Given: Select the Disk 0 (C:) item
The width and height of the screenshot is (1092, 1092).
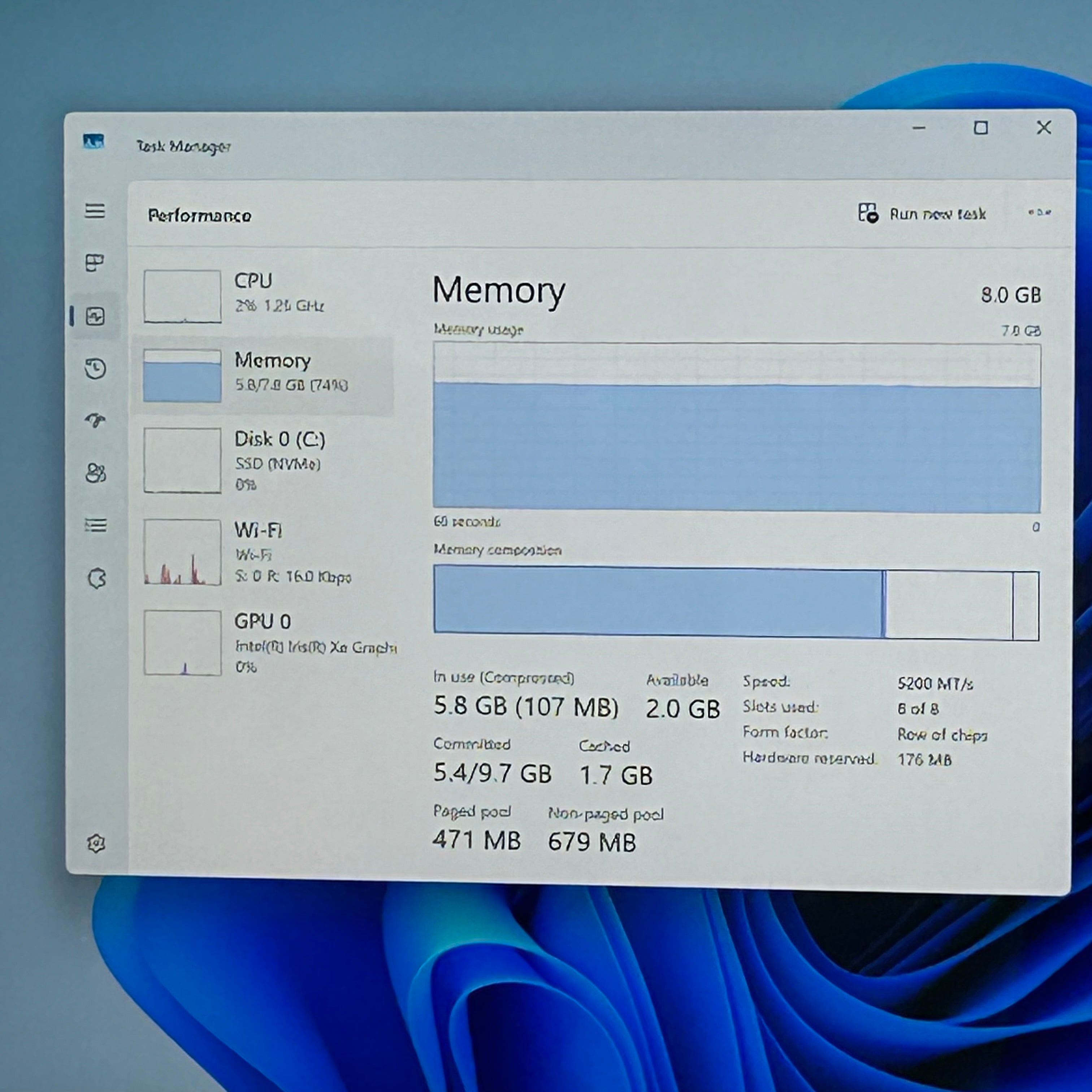Looking at the screenshot, I should pyautogui.click(x=263, y=461).
